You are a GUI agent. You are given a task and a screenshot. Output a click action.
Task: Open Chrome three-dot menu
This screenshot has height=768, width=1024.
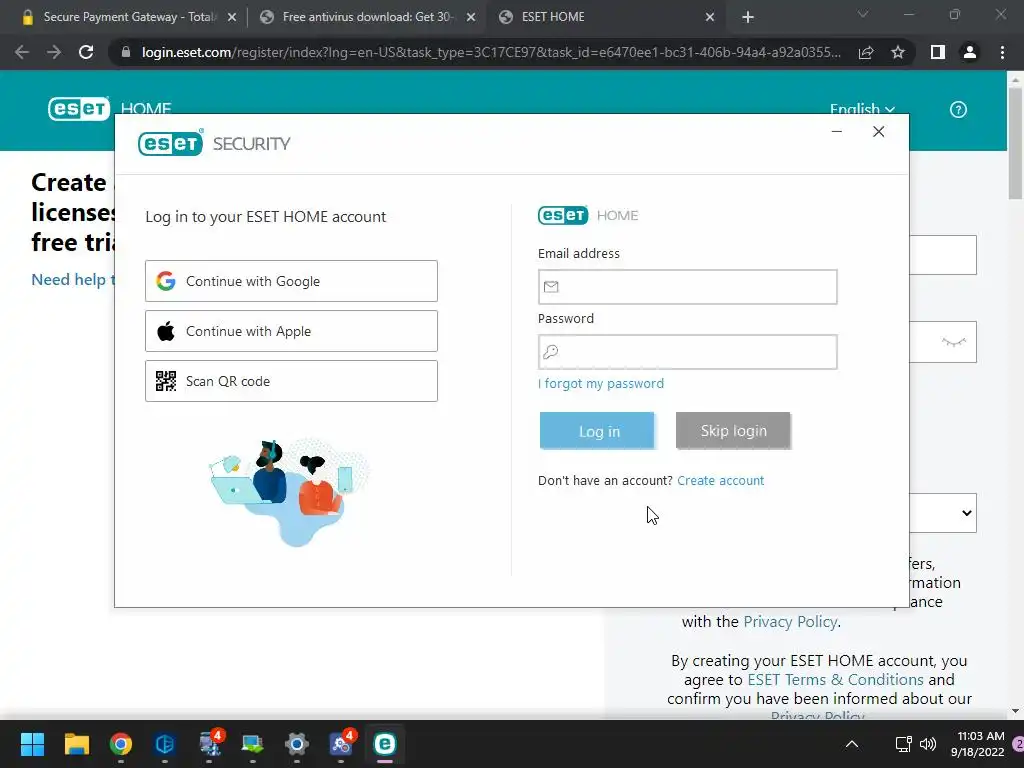click(x=1002, y=52)
